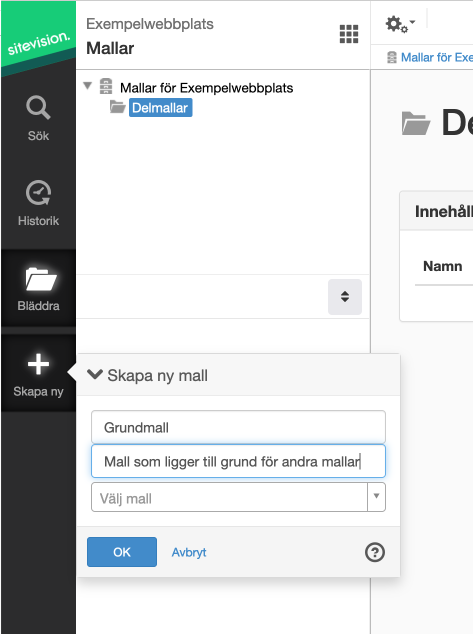The width and height of the screenshot is (473, 634).
Task: Confirm with the OK button
Action: coord(122,552)
